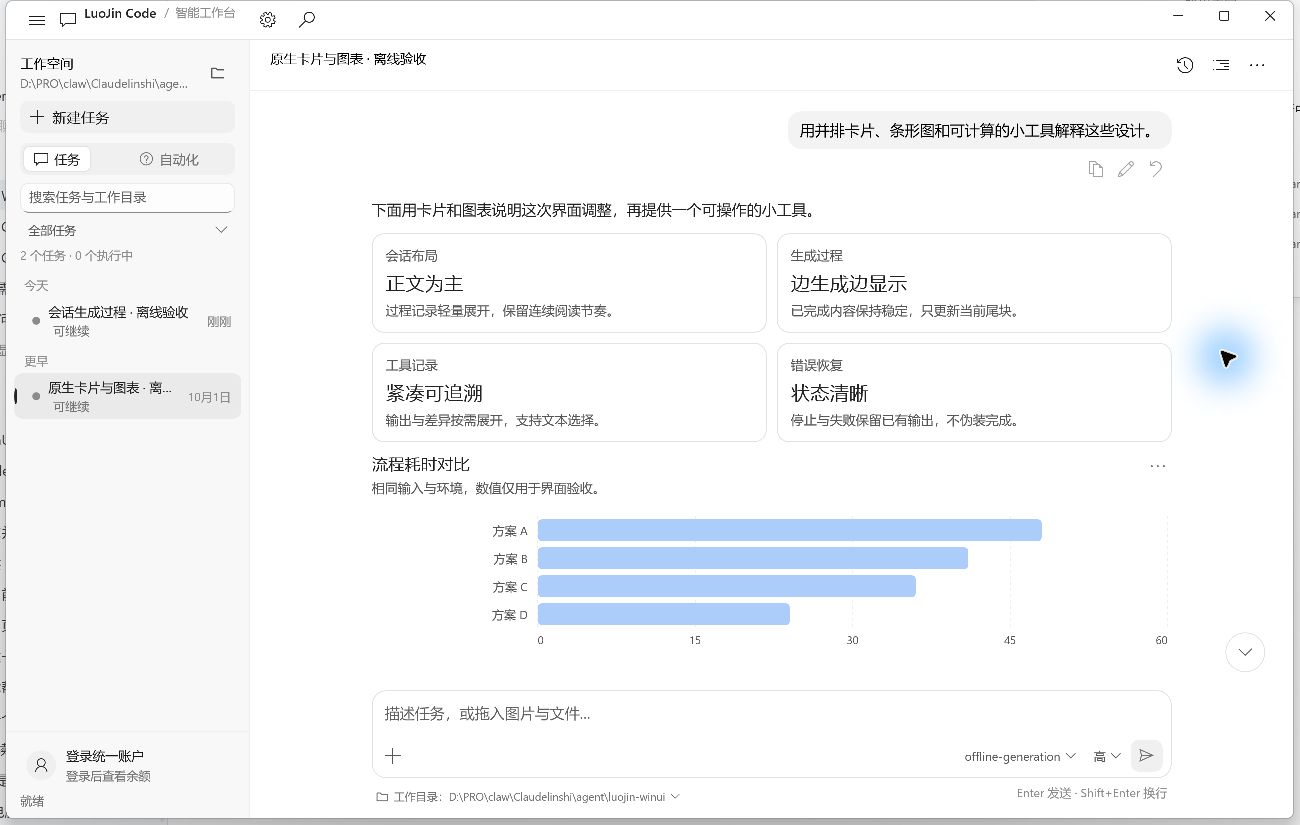Viewport: 1300px width, 825px height.
Task: Open the 会话生成过程 · 离线验收 task
Action: (x=128, y=320)
